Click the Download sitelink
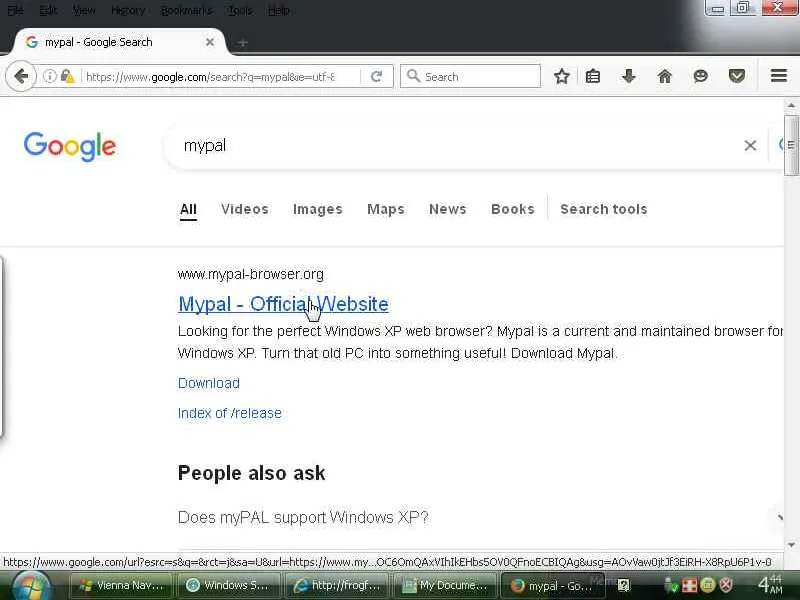 point(209,383)
